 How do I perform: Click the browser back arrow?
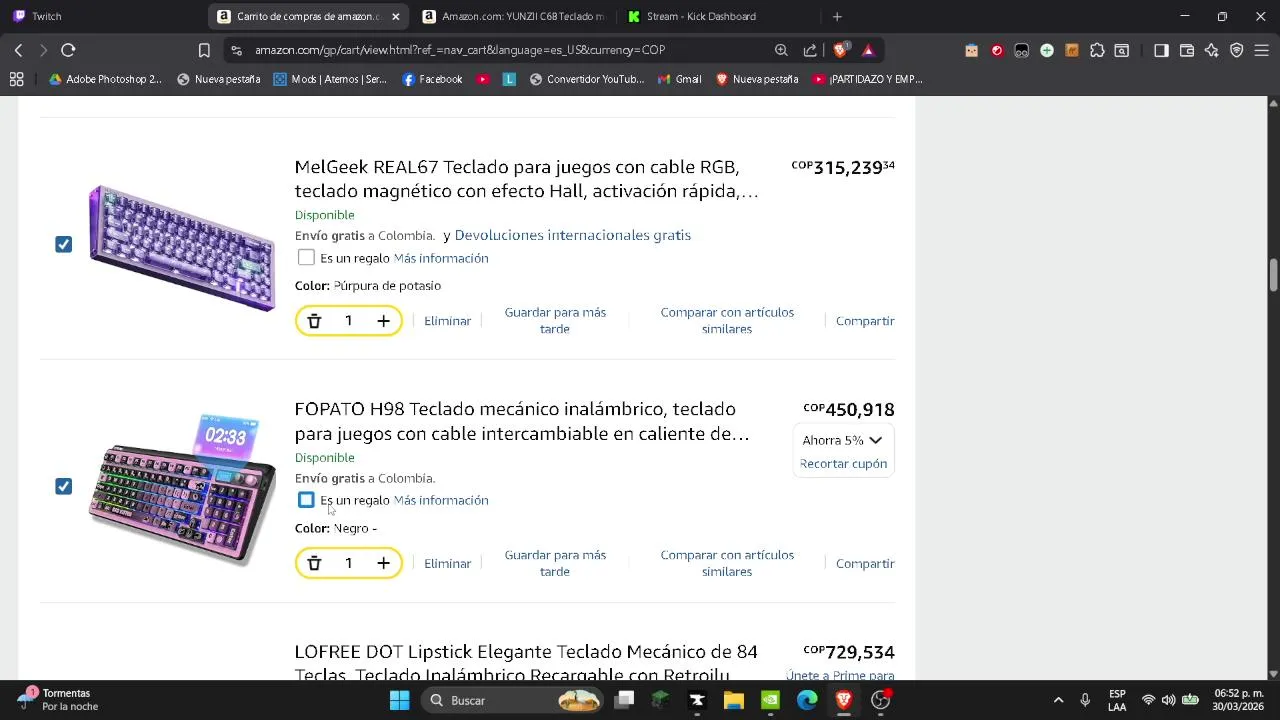[x=18, y=50]
